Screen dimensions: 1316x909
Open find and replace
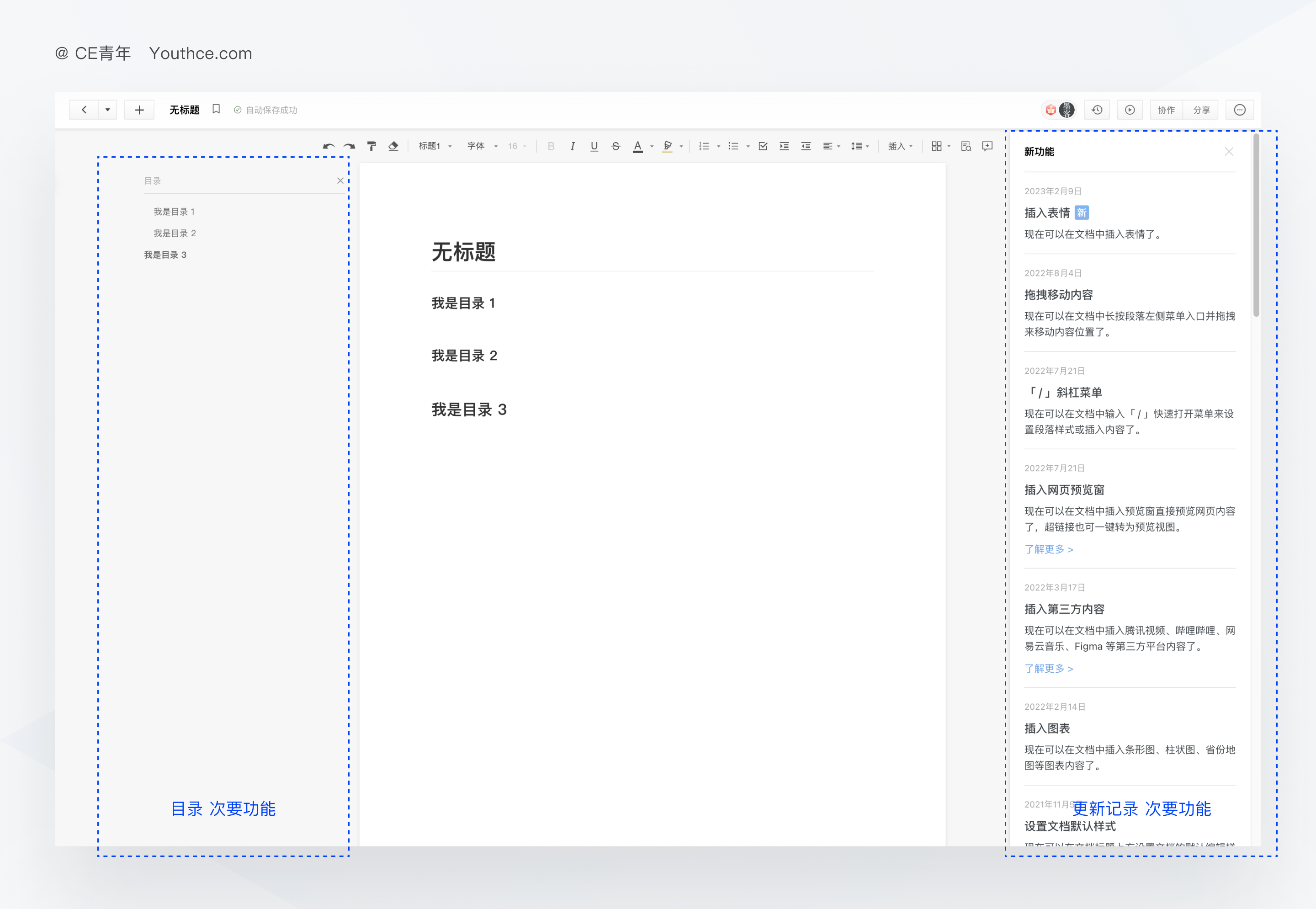[966, 146]
